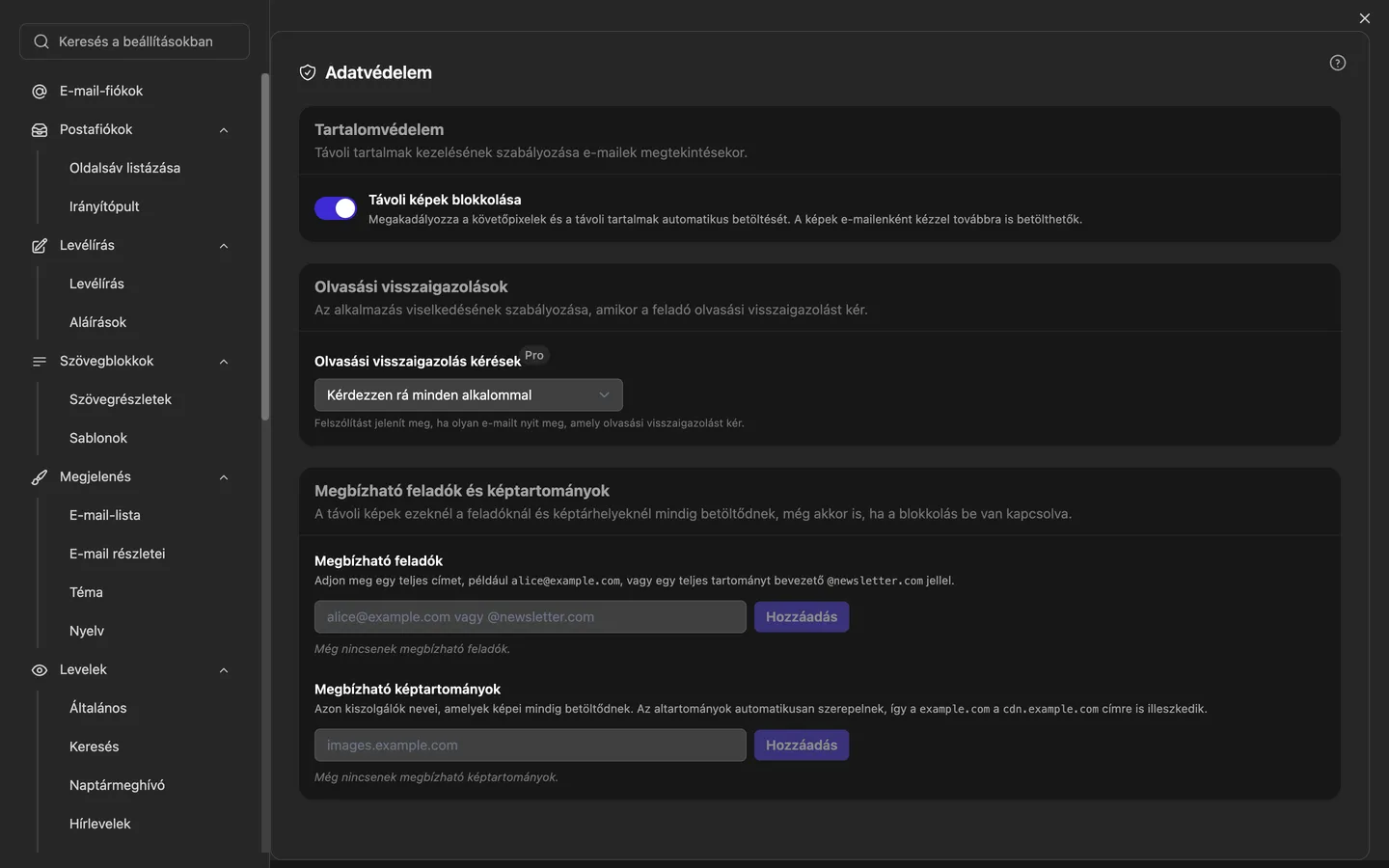Open the Olvasási visszaigazolás kérések dropdown

tap(469, 395)
